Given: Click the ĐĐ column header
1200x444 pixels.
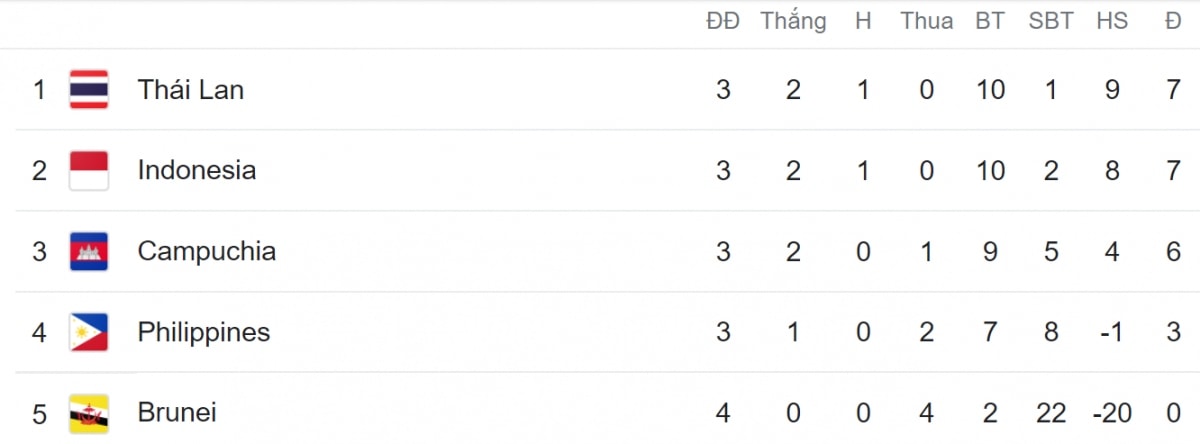Looking at the screenshot, I should pos(723,21).
